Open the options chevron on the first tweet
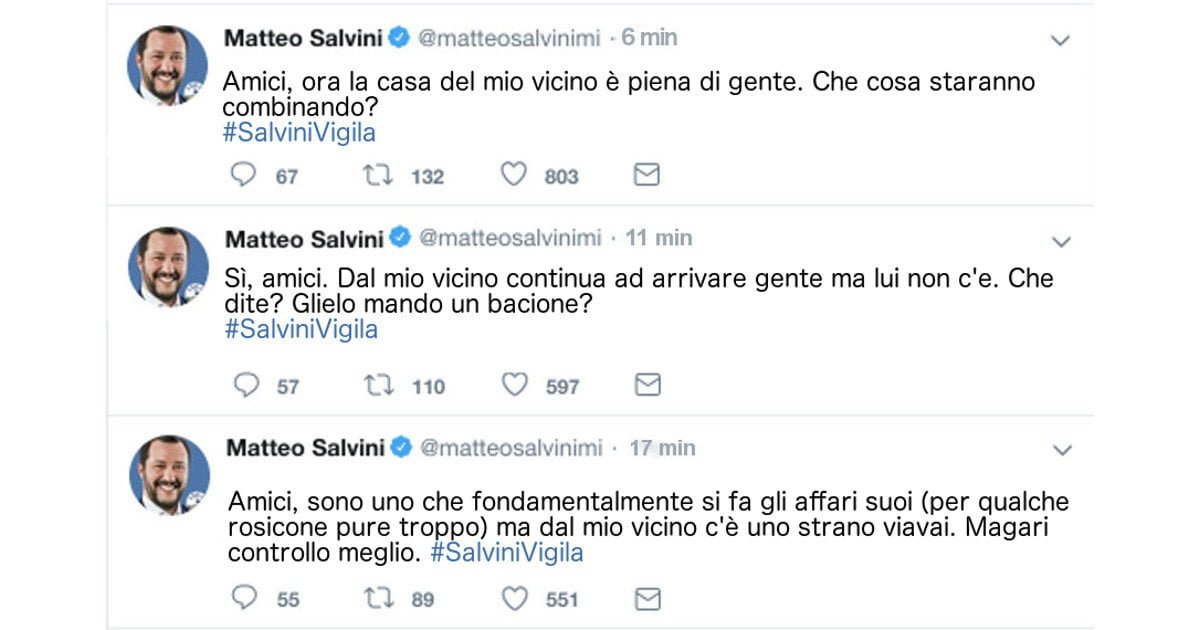Screen dimensions: 1200x630 [1061, 39]
